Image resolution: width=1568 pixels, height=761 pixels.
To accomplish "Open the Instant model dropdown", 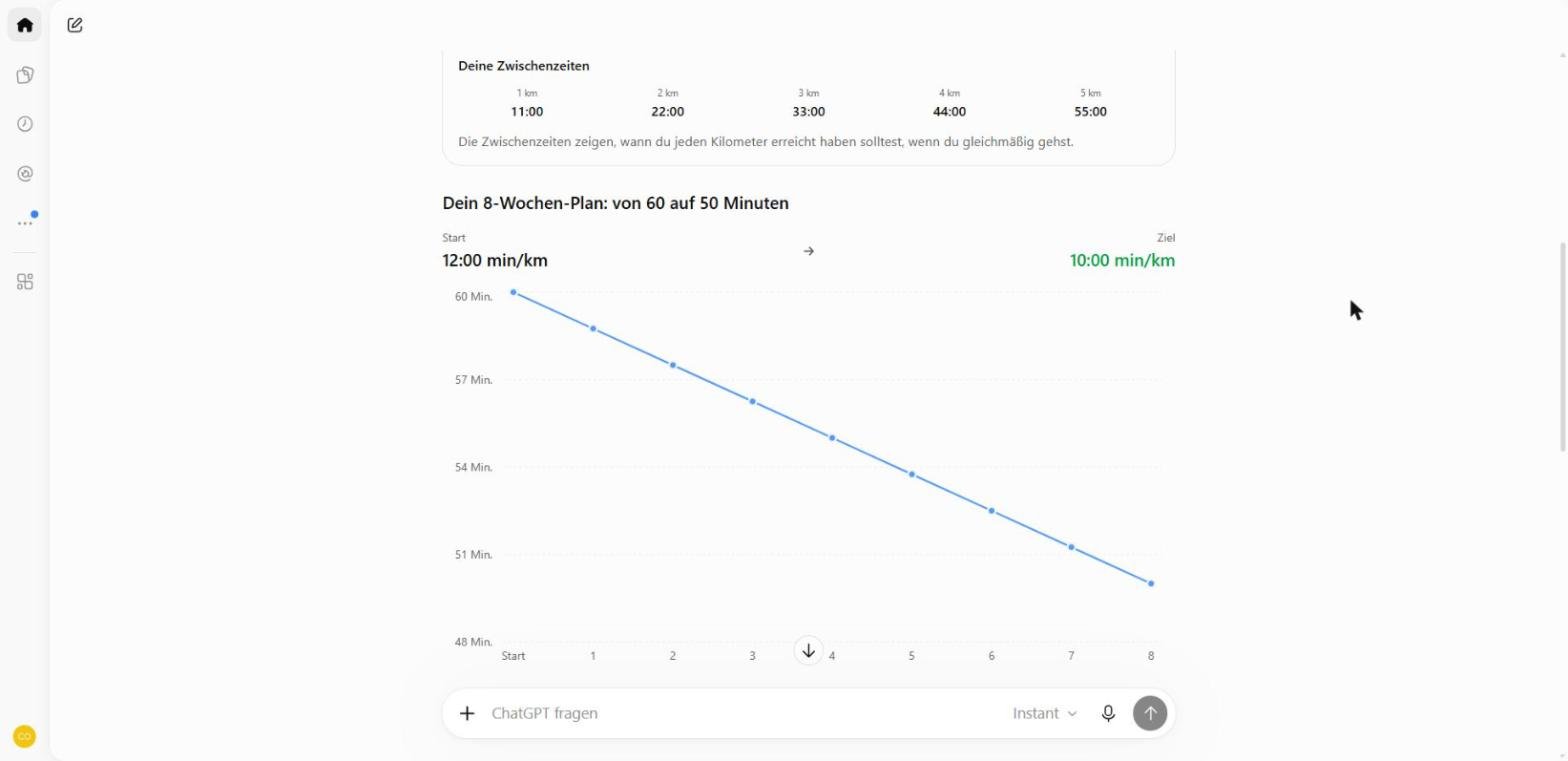I will (x=1045, y=713).
